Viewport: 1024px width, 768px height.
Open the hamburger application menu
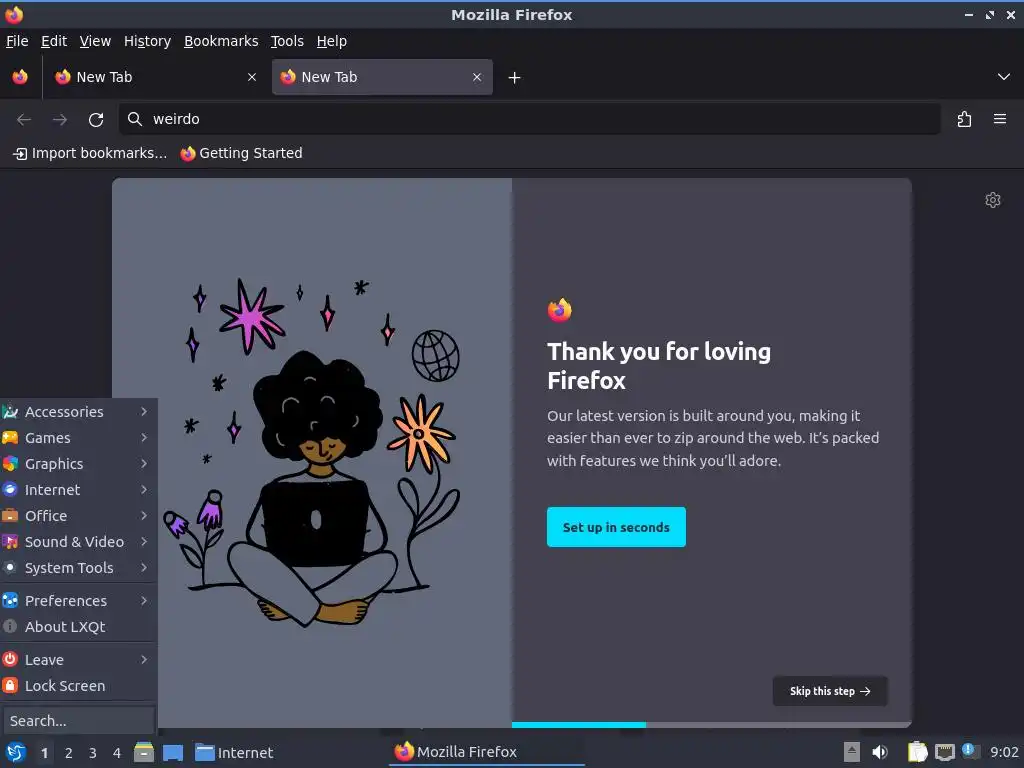click(1000, 120)
